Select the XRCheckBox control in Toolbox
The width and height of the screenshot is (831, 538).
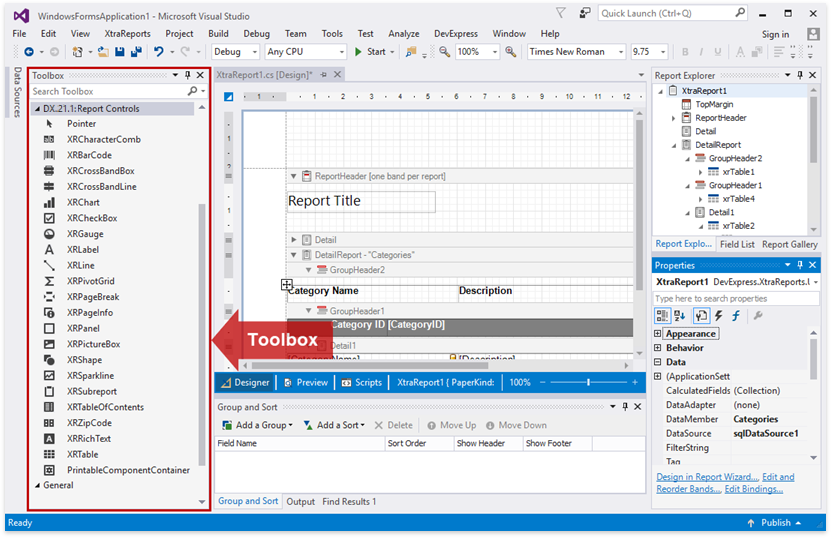[92, 218]
